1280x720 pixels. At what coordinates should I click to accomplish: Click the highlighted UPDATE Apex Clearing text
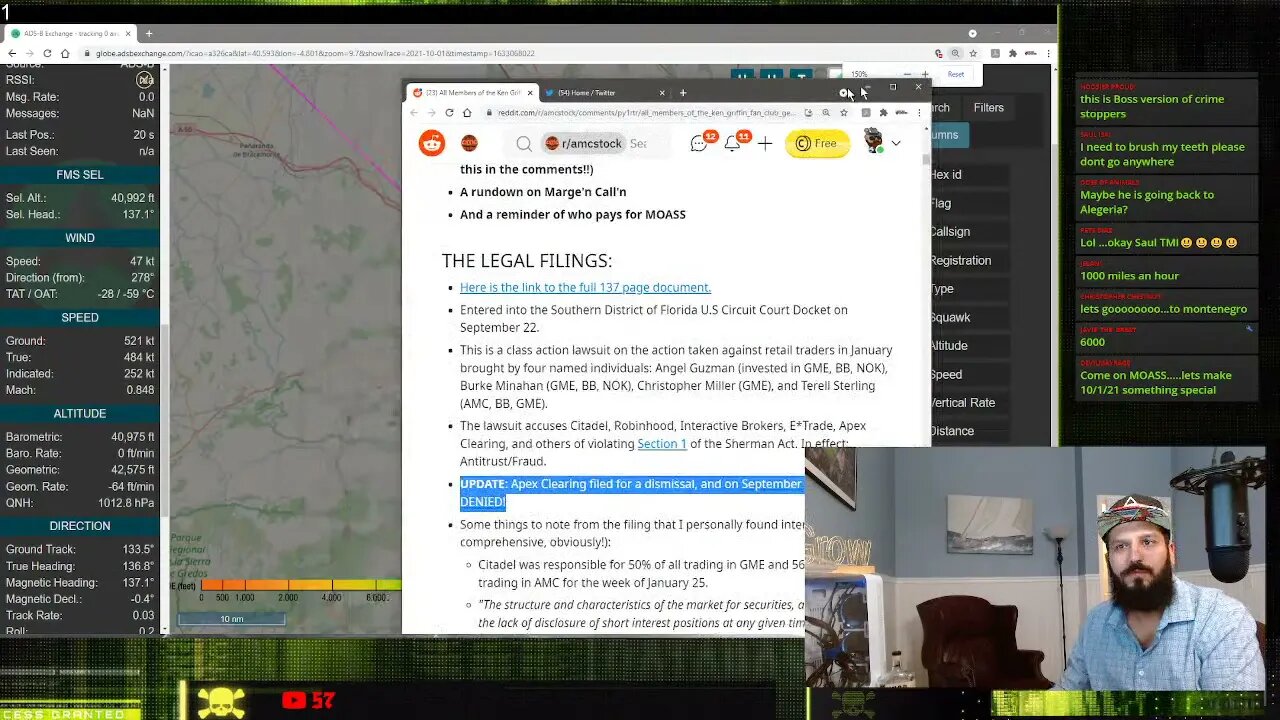631,492
